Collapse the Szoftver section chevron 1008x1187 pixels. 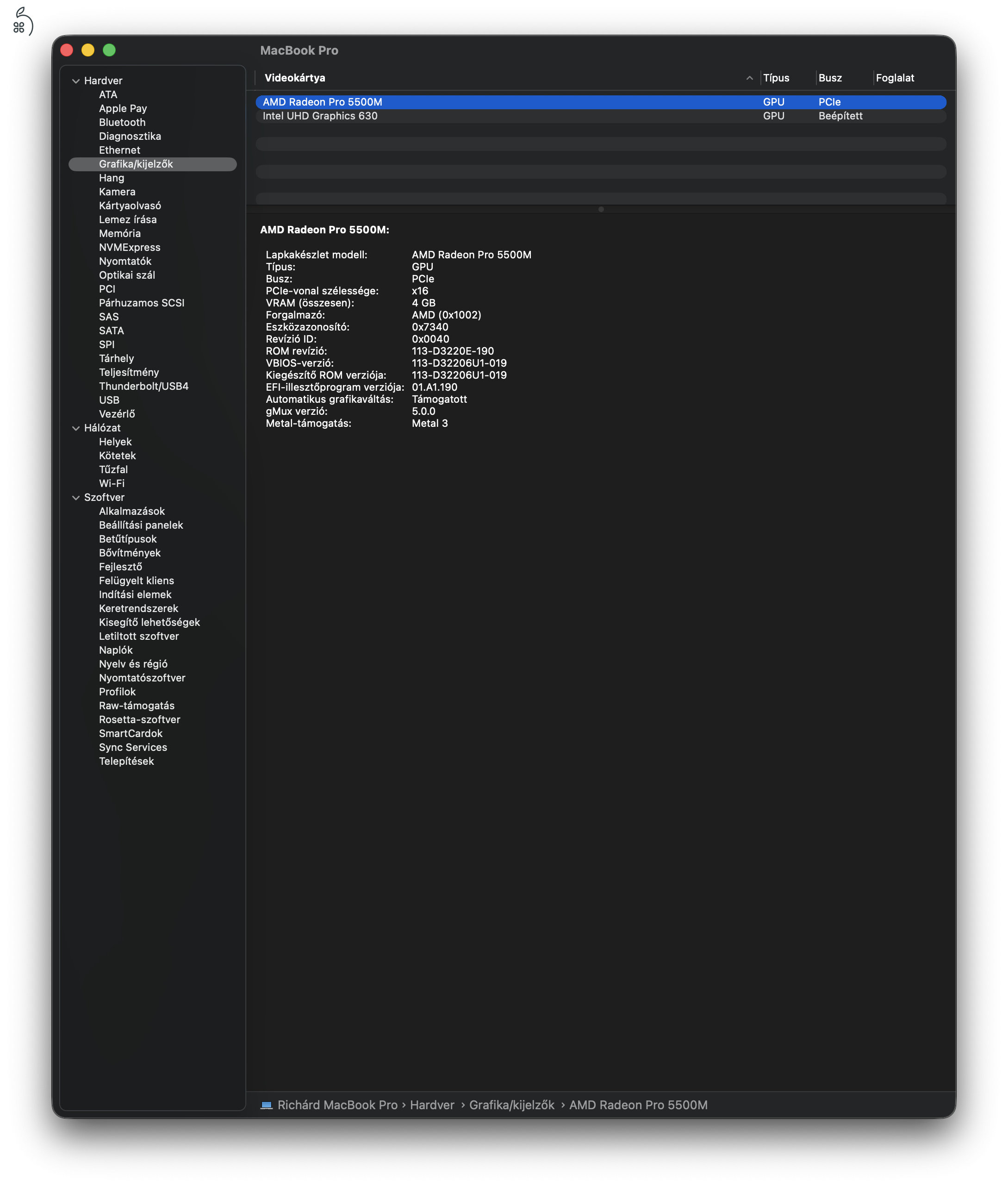pos(75,498)
